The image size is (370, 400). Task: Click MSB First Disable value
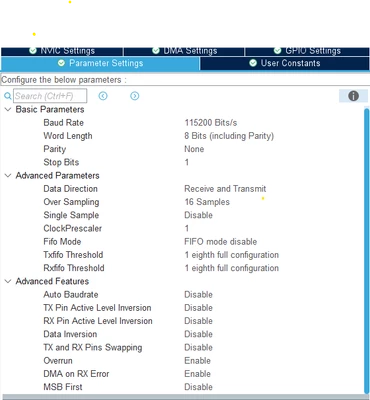[x=198, y=387]
